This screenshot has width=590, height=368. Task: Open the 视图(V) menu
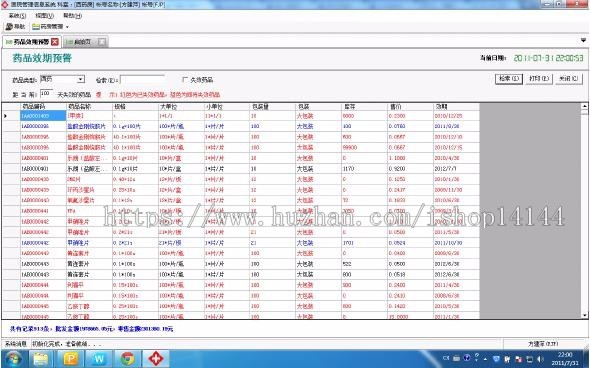pyautogui.click(x=44, y=16)
